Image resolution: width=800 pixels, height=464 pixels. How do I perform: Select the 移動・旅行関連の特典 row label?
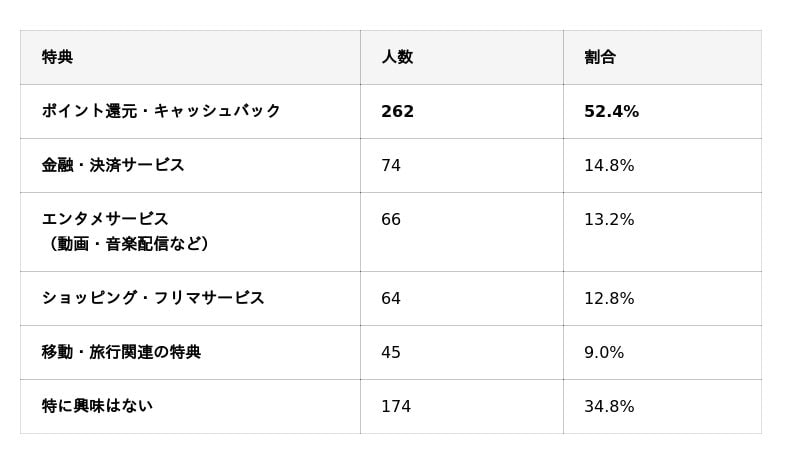[x=121, y=352]
